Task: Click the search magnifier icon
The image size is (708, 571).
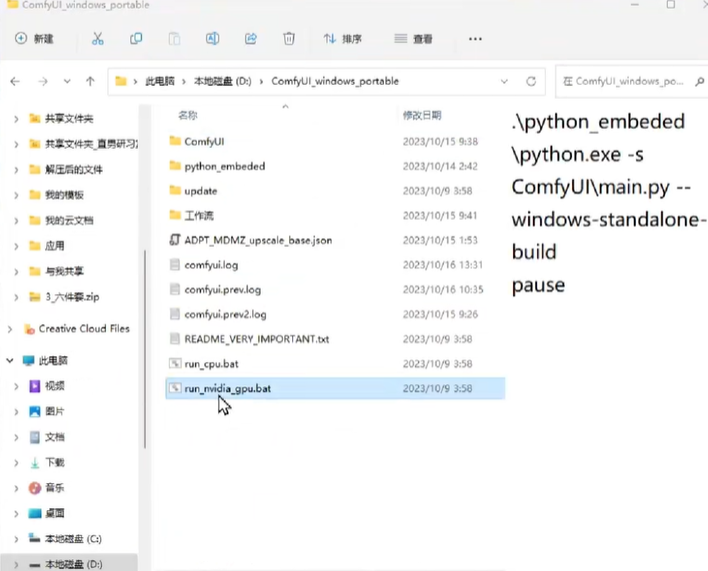Action: [699, 82]
